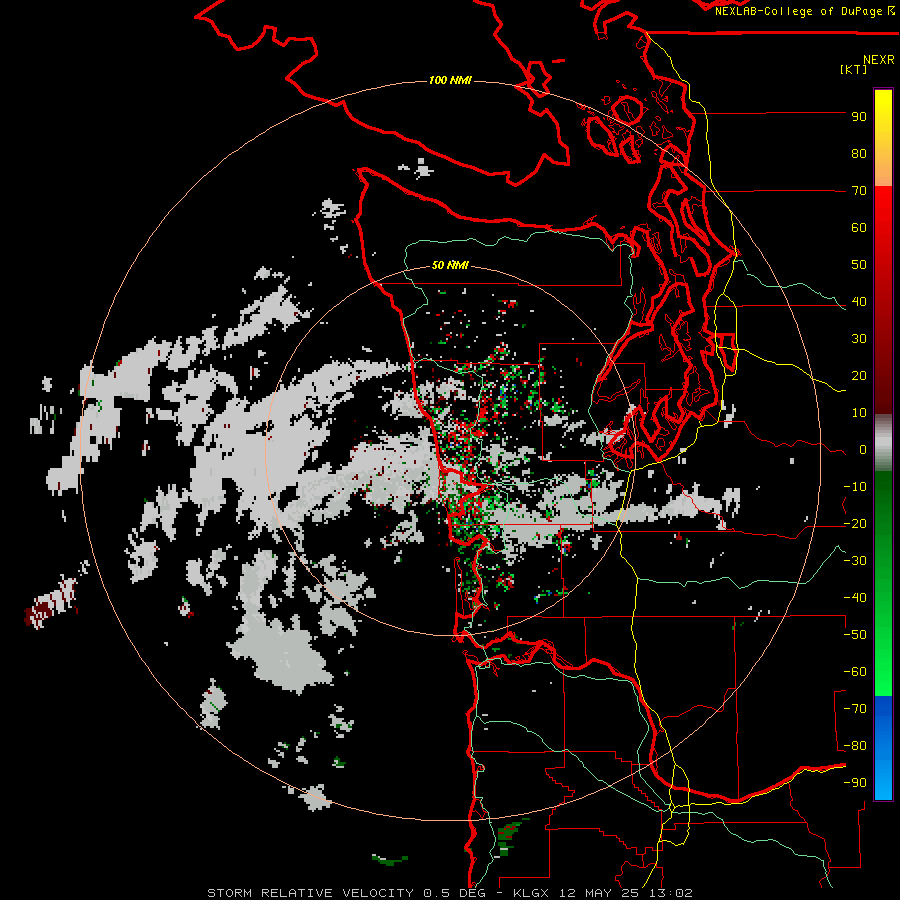The width and height of the screenshot is (900, 900).
Task: Click the 13:02 timestamp in the caption
Action: (671, 893)
